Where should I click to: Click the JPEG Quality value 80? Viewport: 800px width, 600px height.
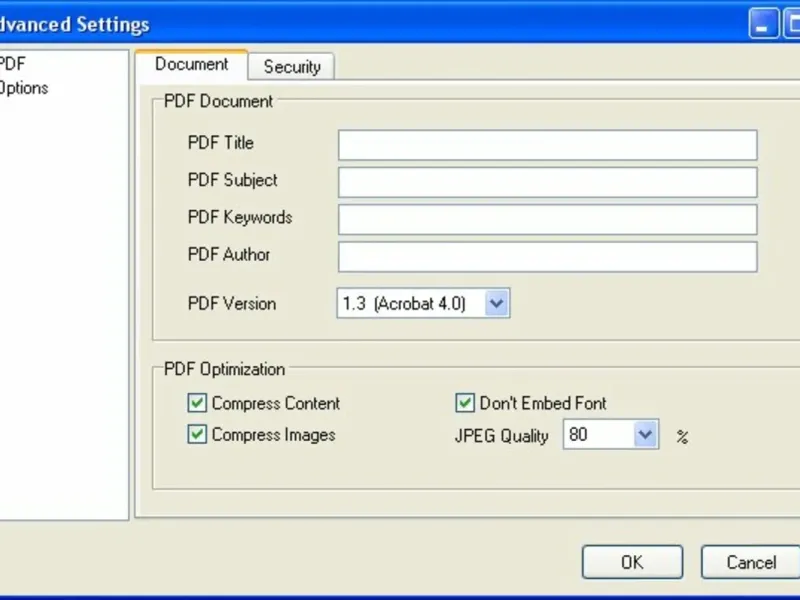[597, 435]
